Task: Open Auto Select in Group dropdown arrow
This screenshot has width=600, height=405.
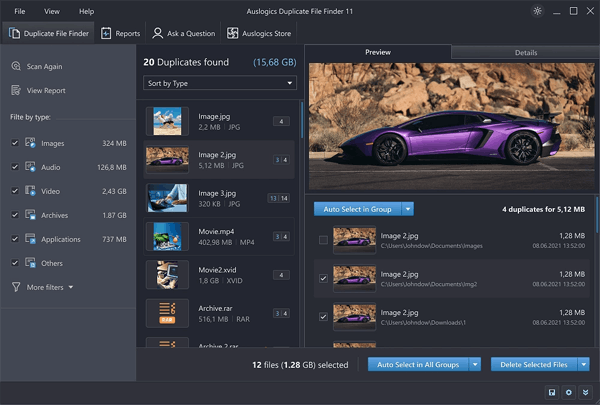Action: click(x=408, y=209)
